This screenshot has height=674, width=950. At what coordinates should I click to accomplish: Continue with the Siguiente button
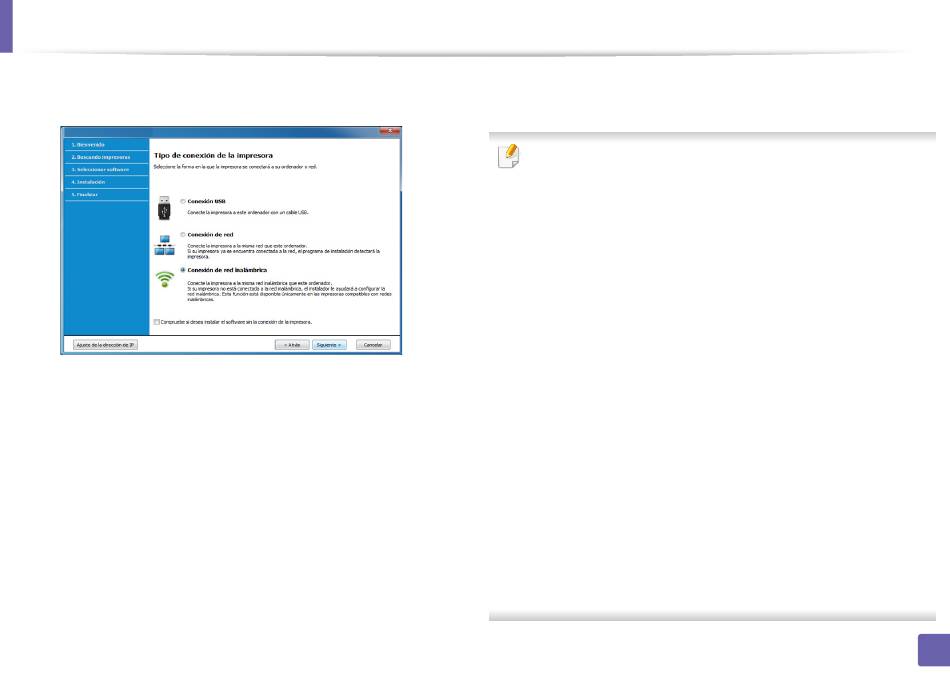click(330, 345)
